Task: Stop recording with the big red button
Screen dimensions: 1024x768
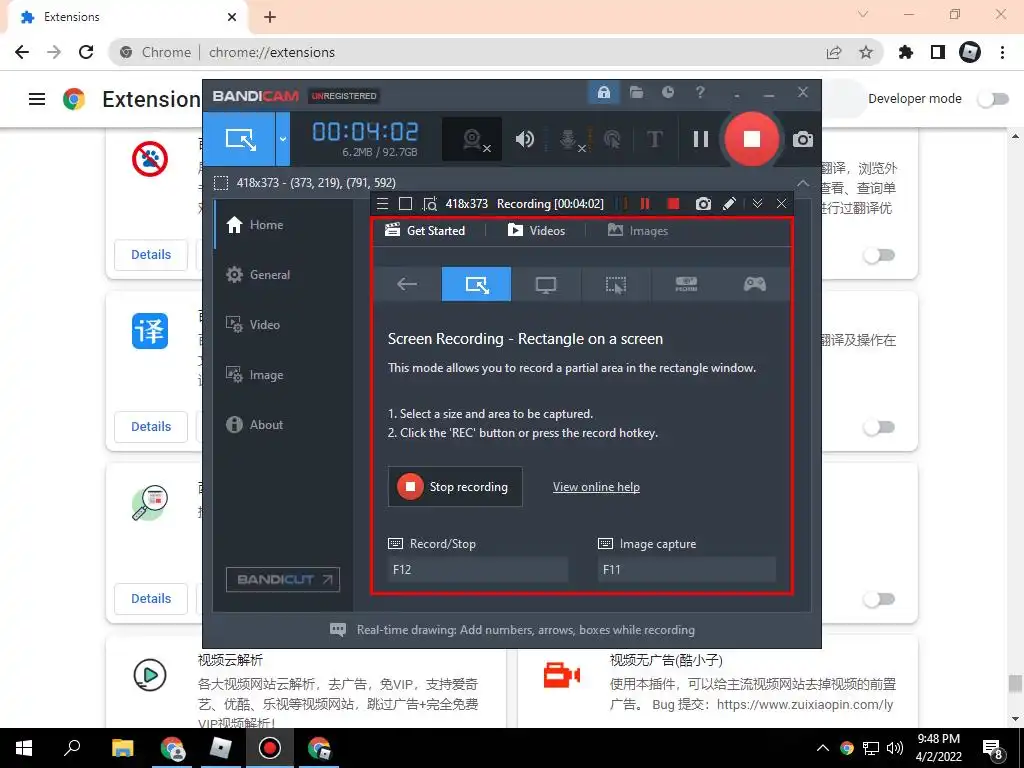Action: coord(752,139)
